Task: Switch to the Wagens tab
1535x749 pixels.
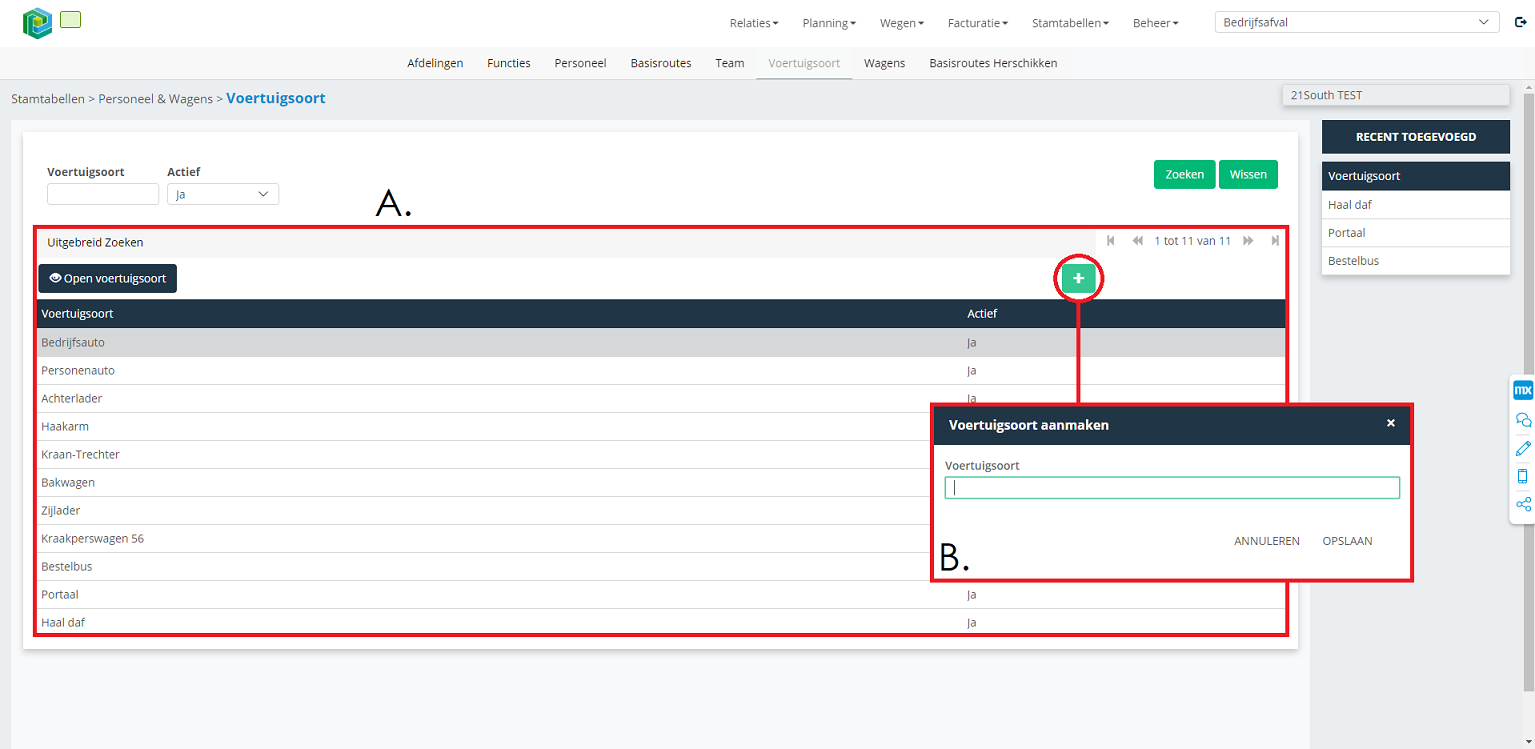Action: 885,63
